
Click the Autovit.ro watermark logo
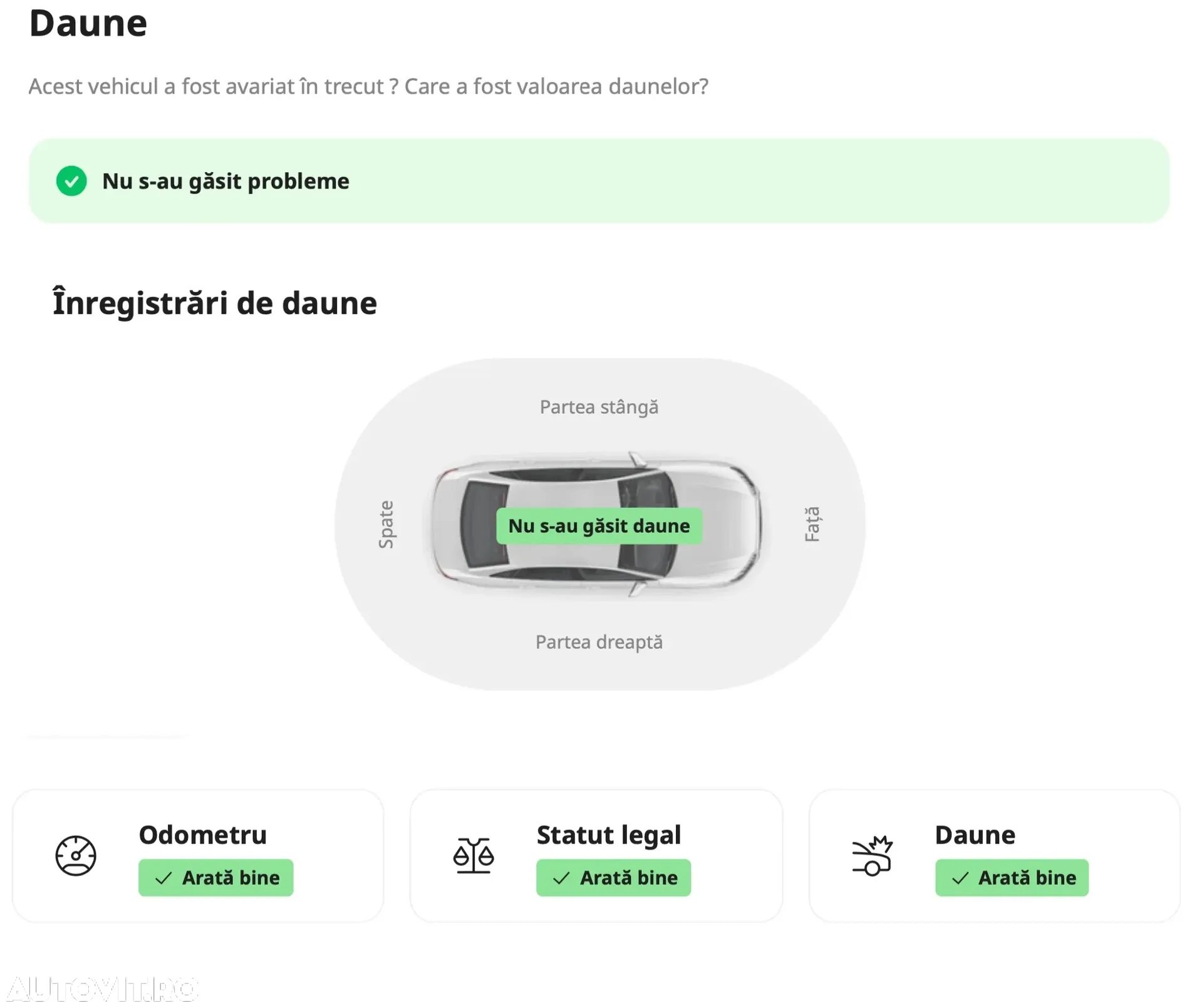click(x=100, y=989)
